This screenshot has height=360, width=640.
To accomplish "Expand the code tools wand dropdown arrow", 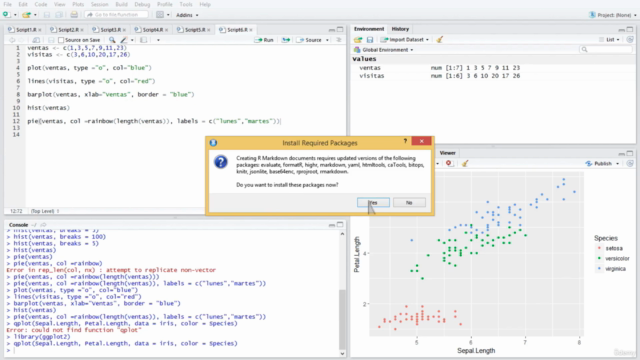I will (x=132, y=40).
